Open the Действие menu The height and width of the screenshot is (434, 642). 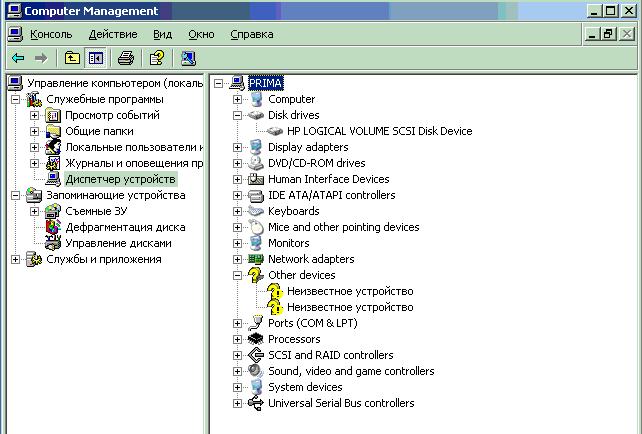[113, 34]
